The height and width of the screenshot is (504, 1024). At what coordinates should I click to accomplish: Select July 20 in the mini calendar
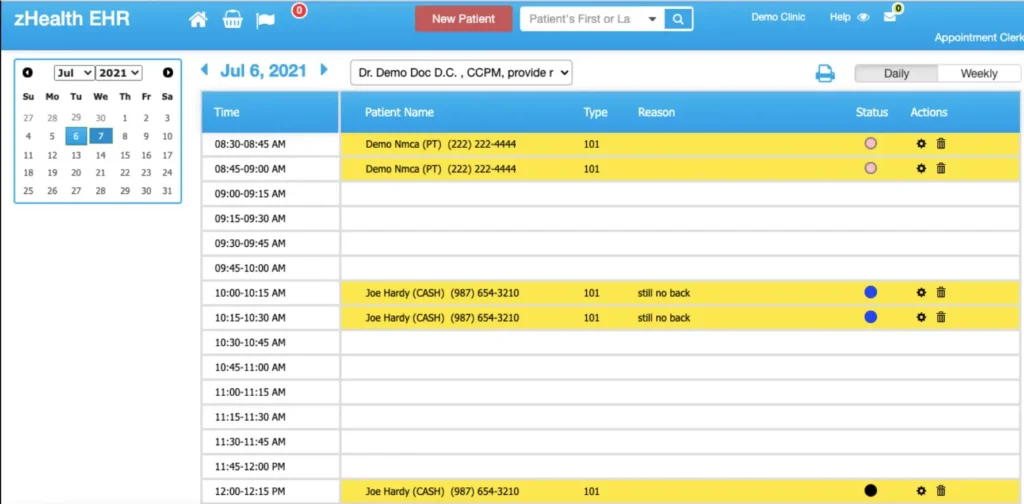point(76,173)
